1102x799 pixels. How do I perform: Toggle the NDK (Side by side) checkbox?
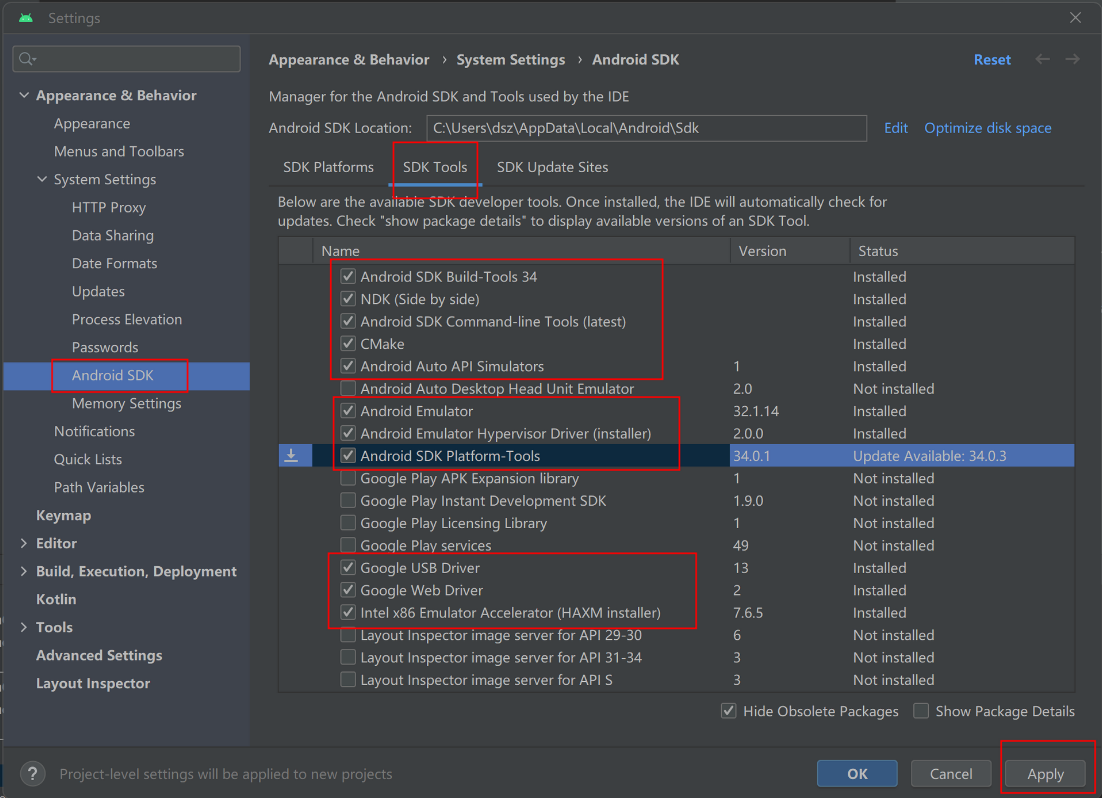[x=348, y=299]
